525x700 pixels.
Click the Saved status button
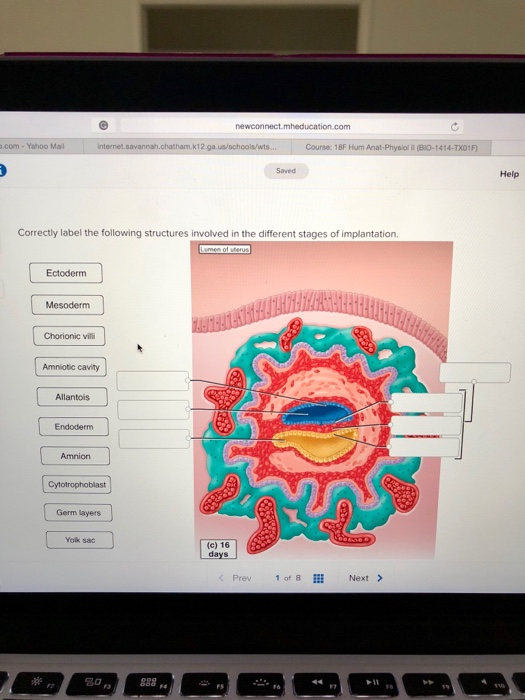(286, 171)
